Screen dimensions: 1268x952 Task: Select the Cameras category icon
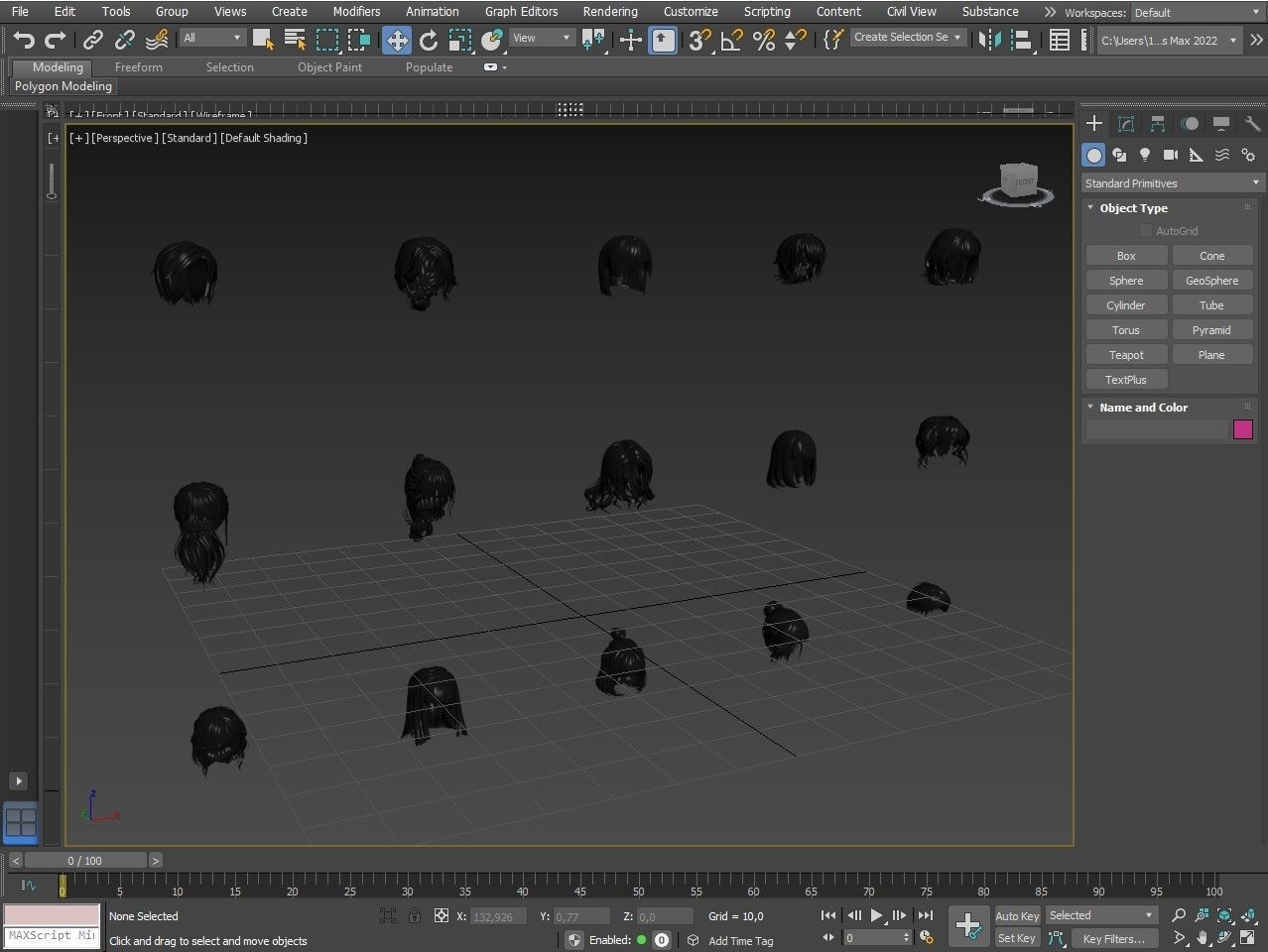[x=1171, y=155]
